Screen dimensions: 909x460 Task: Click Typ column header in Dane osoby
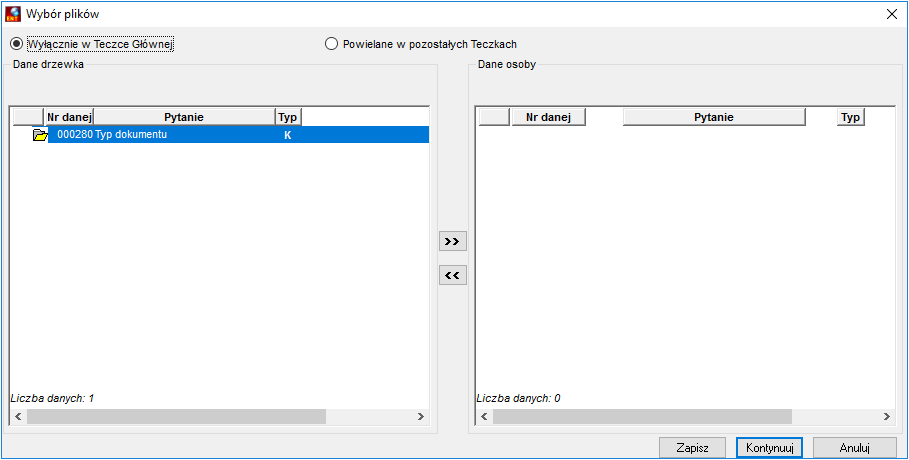tap(850, 117)
